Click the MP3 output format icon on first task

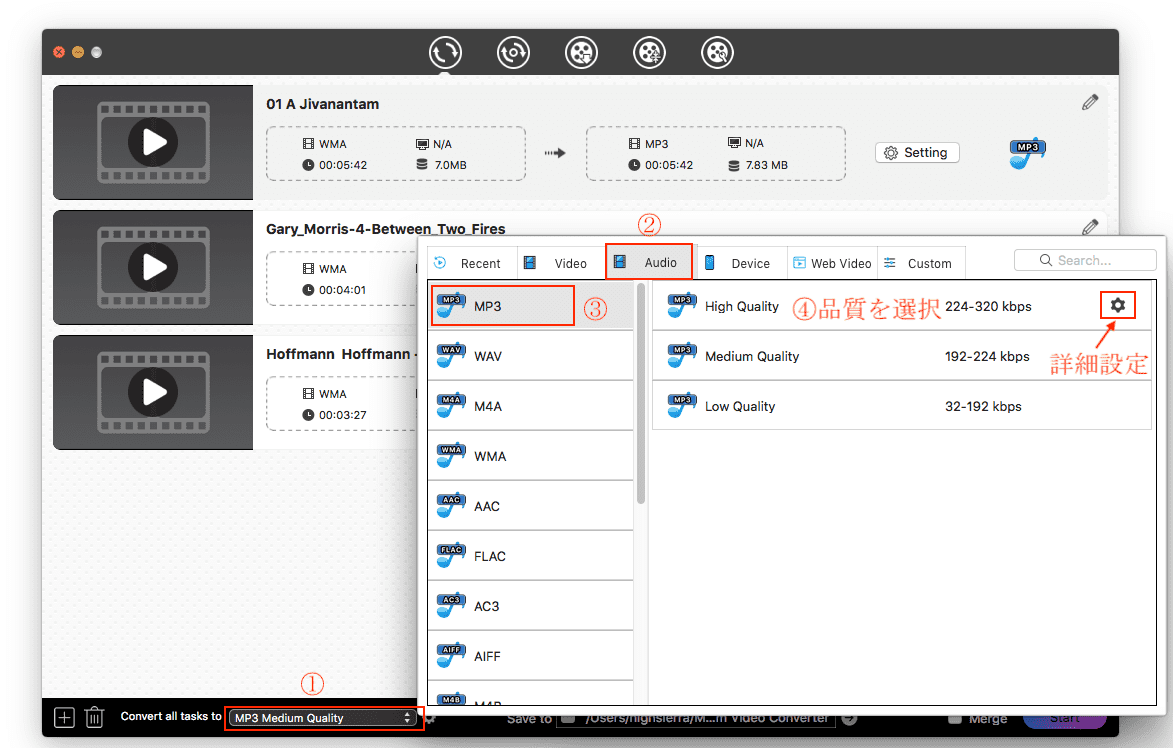tap(1027, 153)
